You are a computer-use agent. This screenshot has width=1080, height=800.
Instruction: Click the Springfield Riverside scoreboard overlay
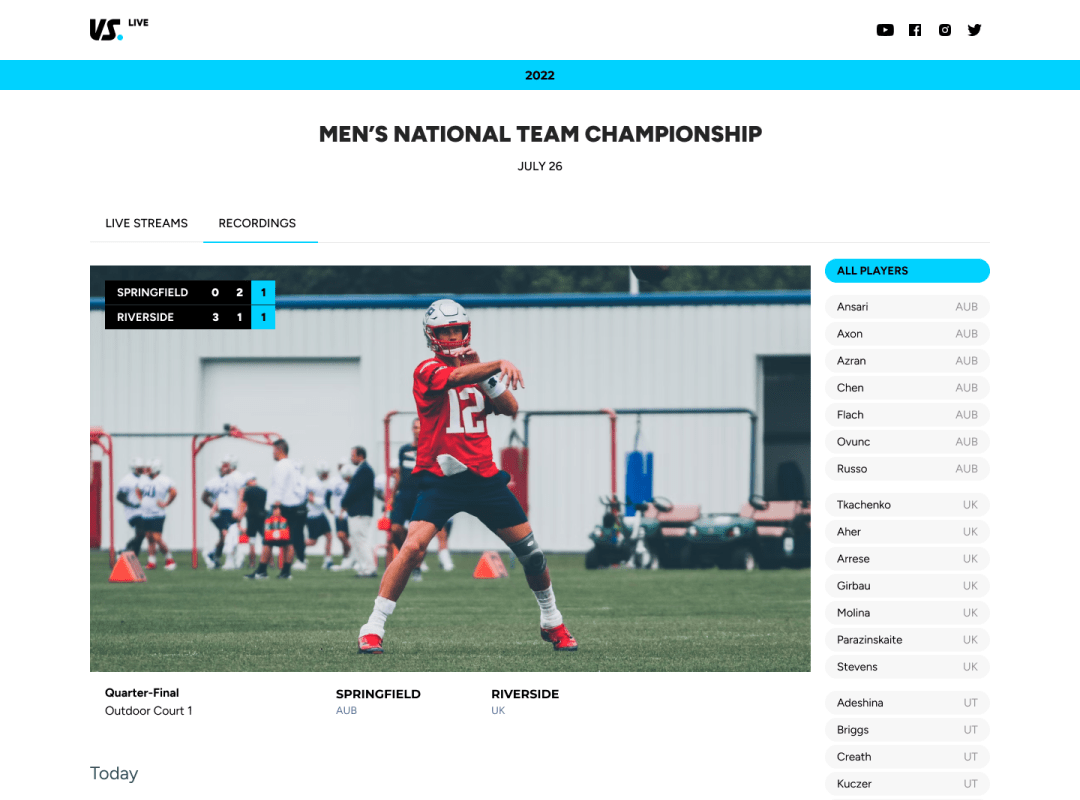(189, 305)
